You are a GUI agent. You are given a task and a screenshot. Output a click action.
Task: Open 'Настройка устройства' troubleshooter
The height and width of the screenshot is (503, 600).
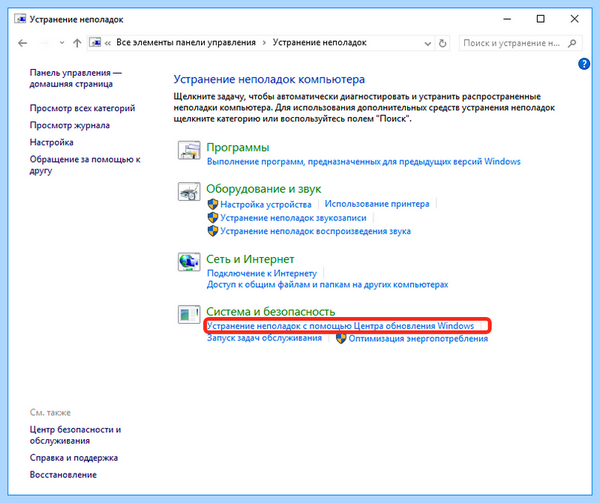pyautogui.click(x=266, y=205)
